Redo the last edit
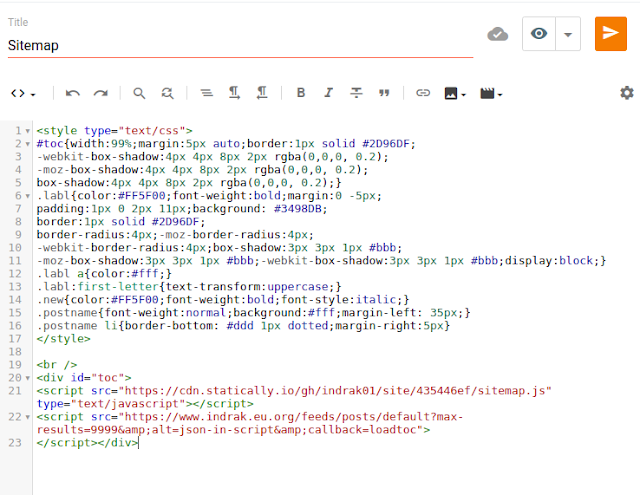 point(101,93)
